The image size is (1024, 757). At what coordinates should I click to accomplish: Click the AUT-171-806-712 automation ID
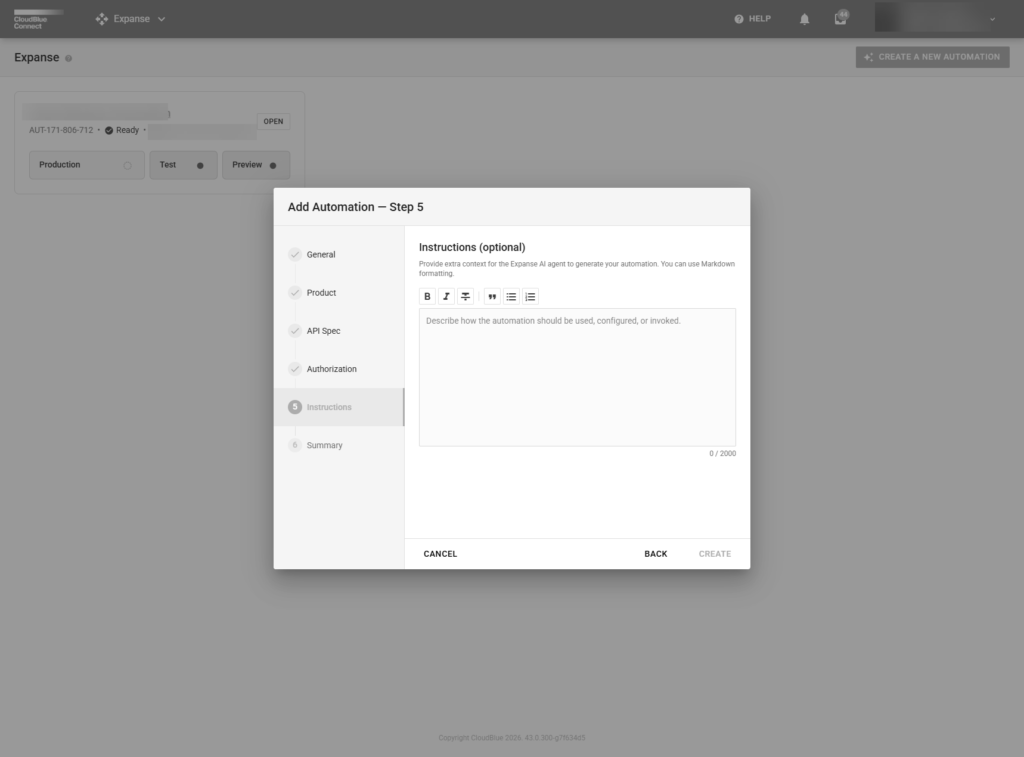pos(61,130)
